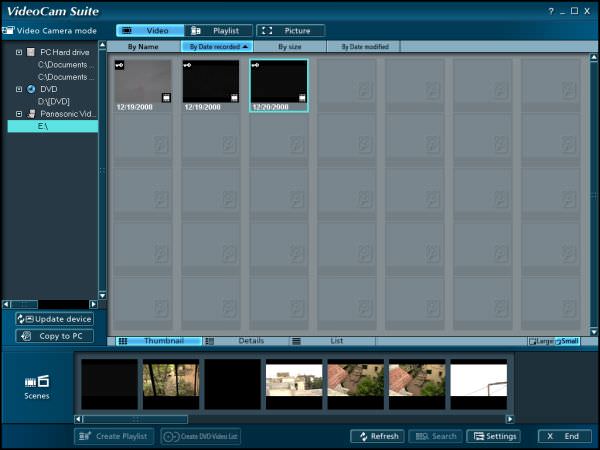Viewport: 600px width, 450px height.
Task: Click the Panasonic video camera icon
Action: [x=31, y=114]
